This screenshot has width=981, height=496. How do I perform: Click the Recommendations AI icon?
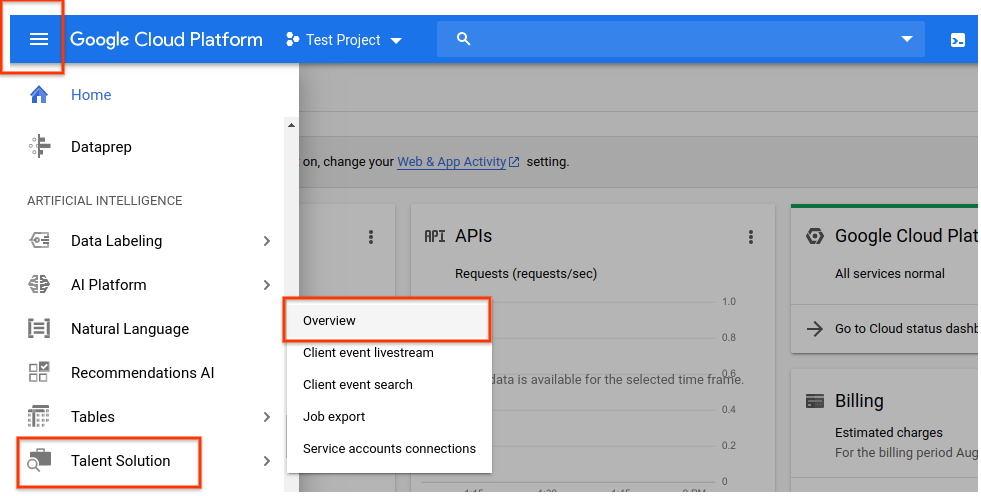tap(39, 373)
